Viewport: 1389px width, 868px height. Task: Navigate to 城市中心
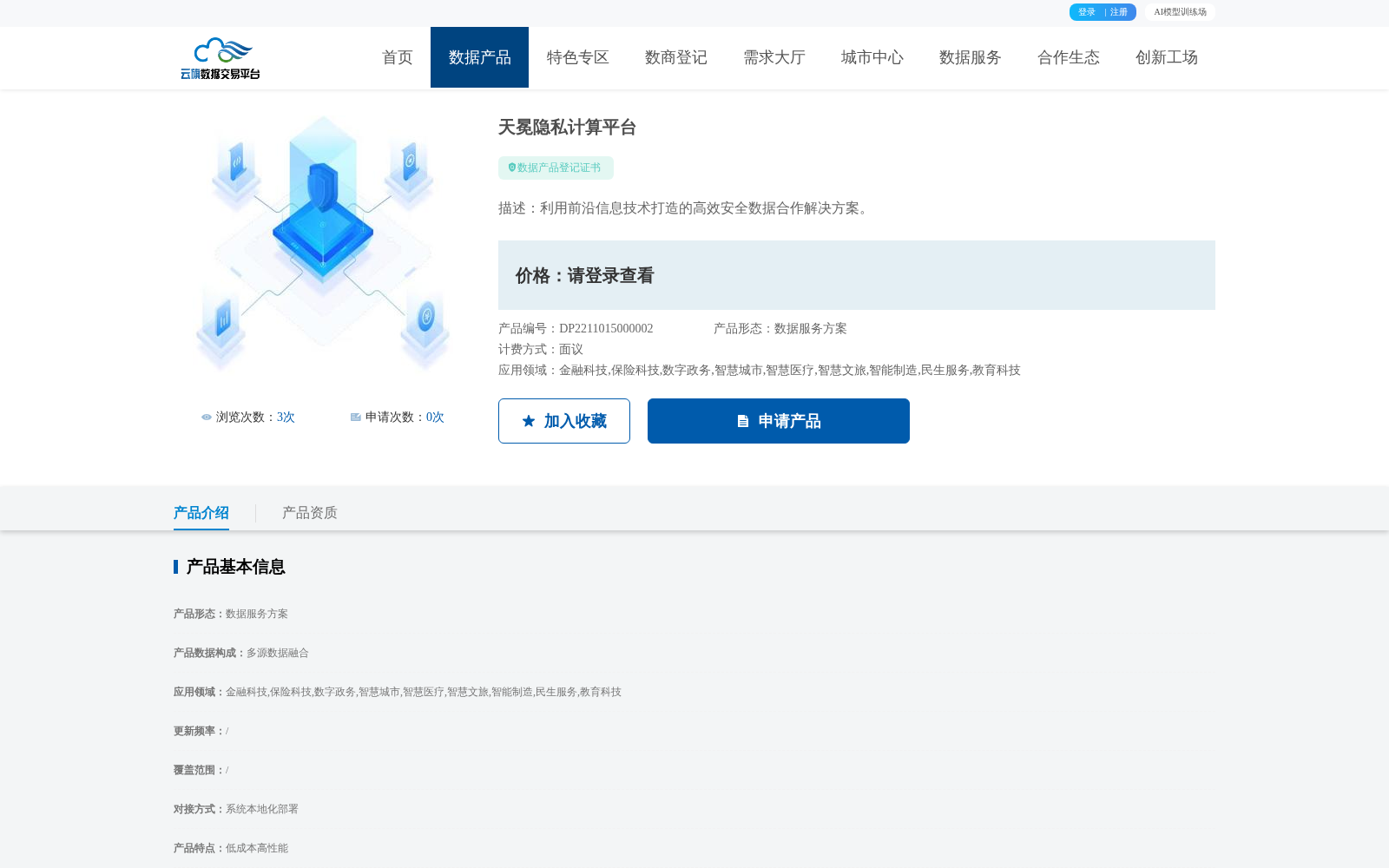(872, 57)
